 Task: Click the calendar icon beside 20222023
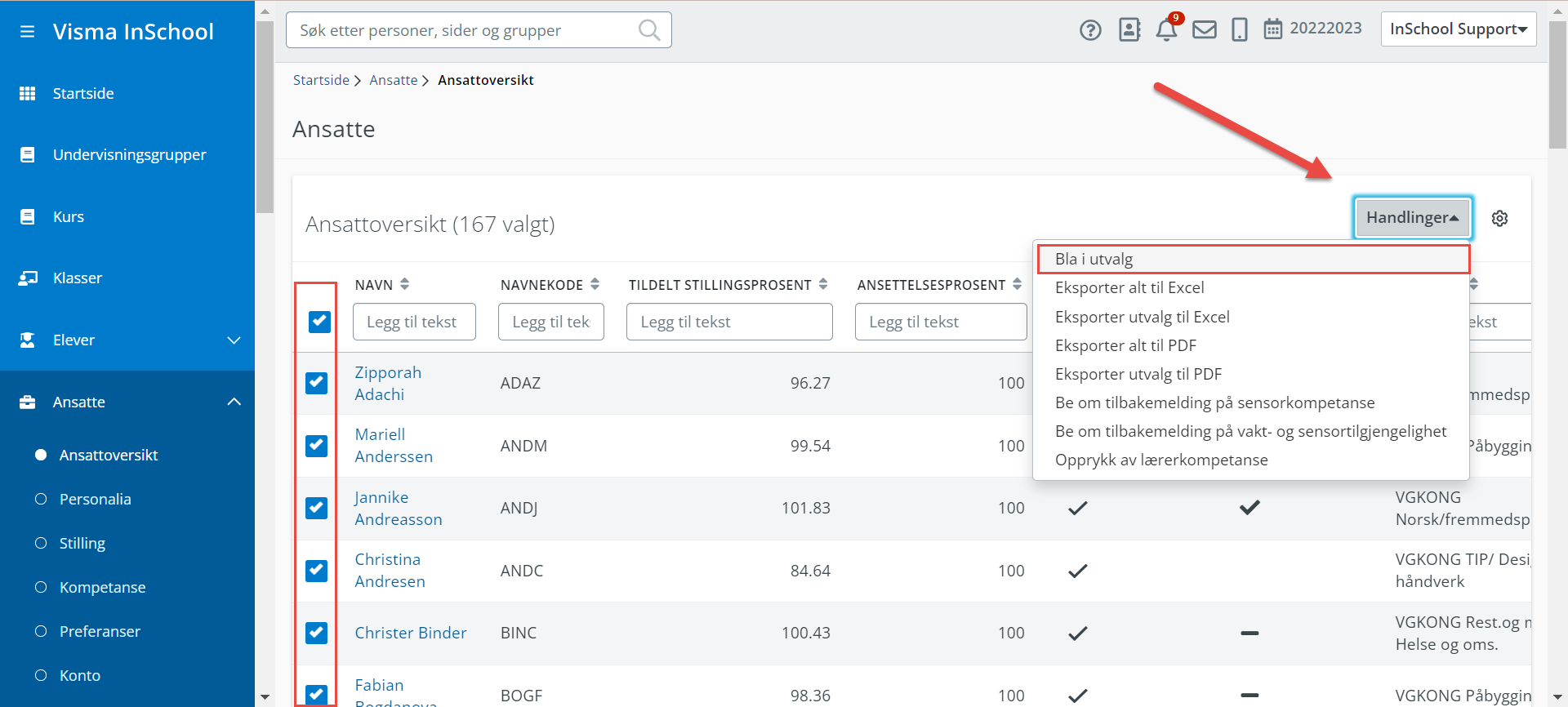point(1273,29)
